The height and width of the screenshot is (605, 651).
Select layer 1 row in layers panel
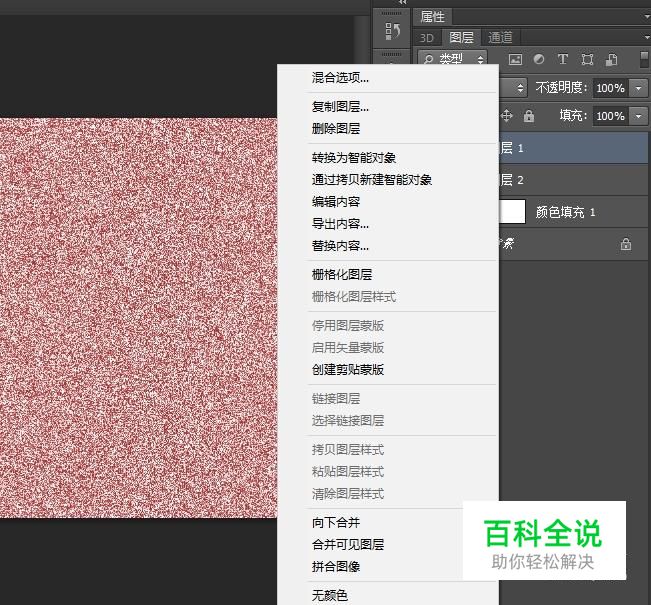point(573,148)
